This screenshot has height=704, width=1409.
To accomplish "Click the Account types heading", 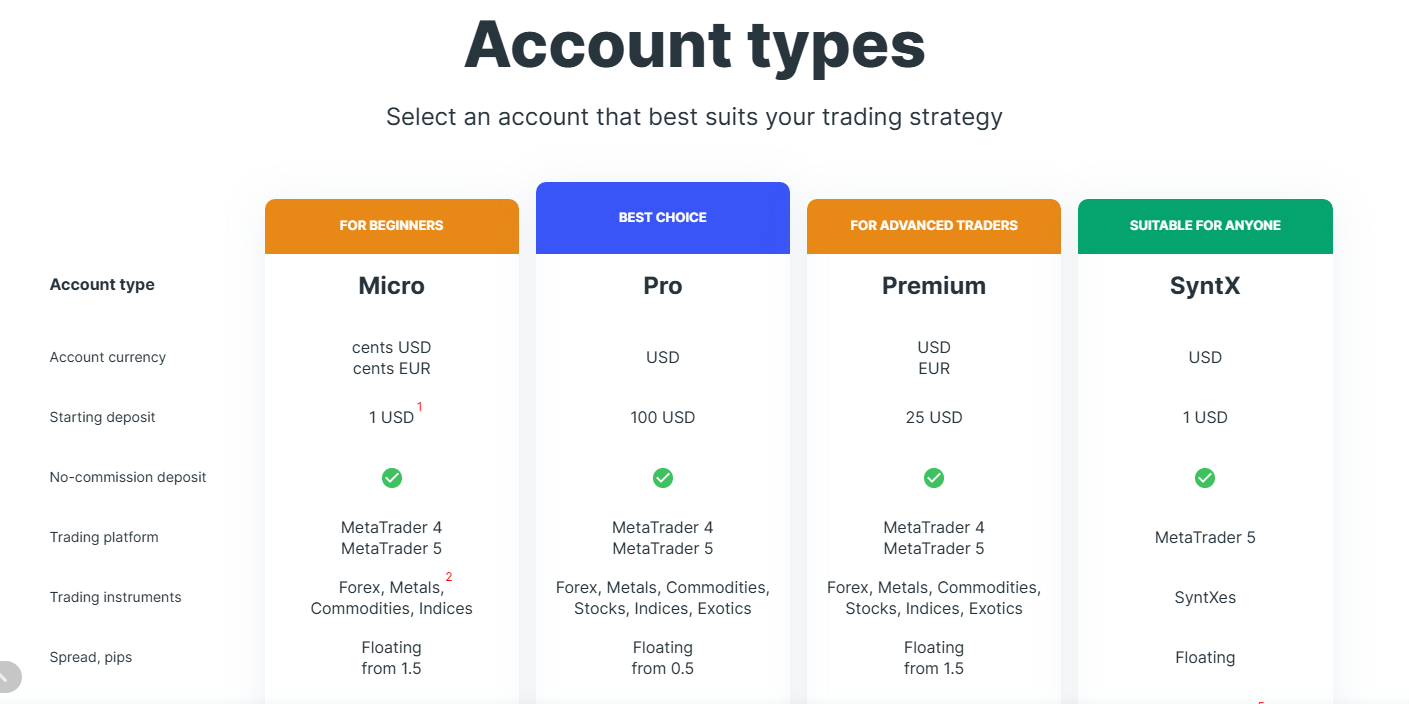I will pos(695,45).
